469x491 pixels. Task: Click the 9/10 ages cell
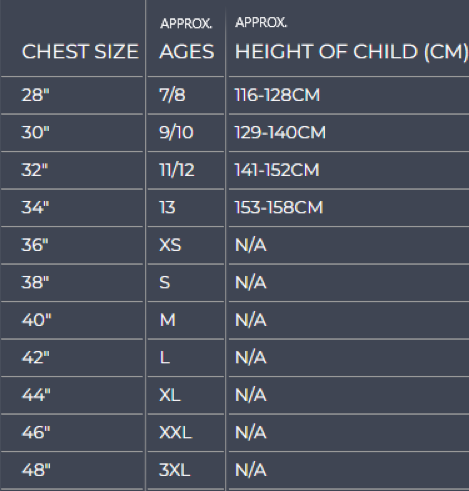176,132
